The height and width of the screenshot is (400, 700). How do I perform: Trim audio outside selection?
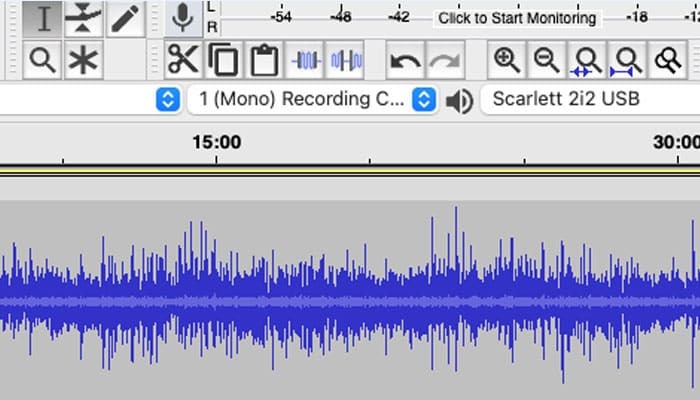click(x=305, y=60)
